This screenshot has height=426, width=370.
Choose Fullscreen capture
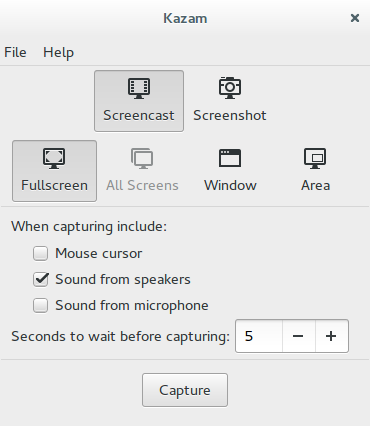pyautogui.click(x=54, y=171)
